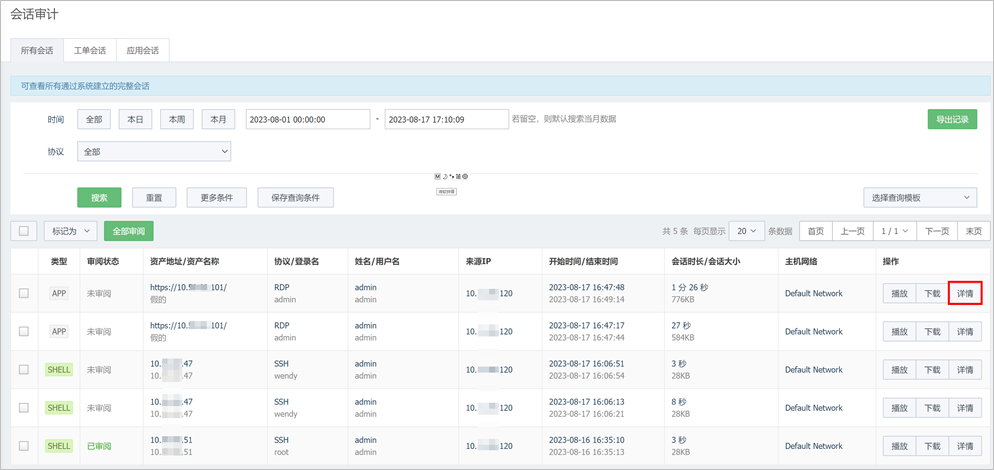The width and height of the screenshot is (994, 470).
Task: Select the 所有会话 tab
Action: (35, 50)
